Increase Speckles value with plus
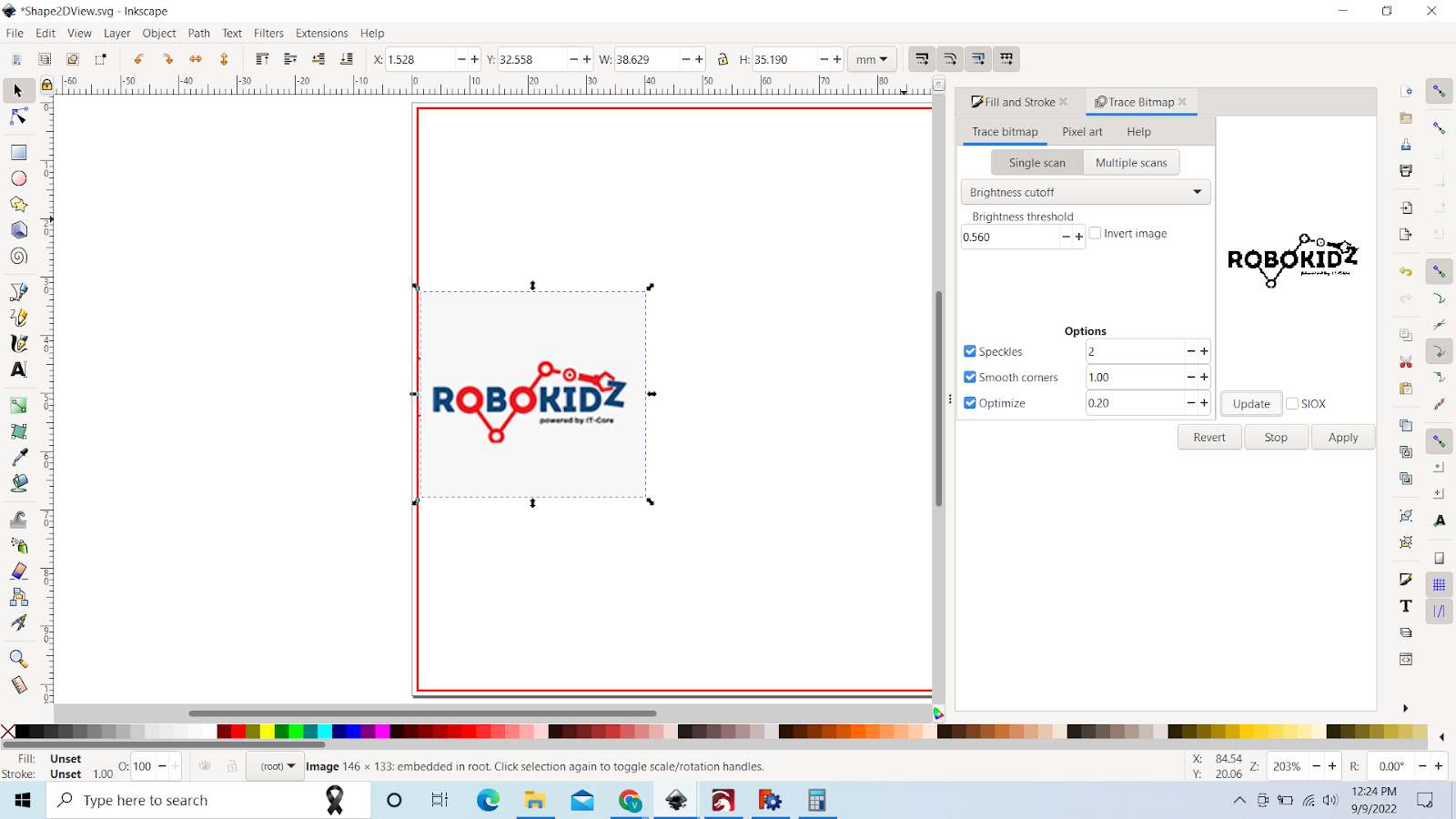 tap(1204, 351)
